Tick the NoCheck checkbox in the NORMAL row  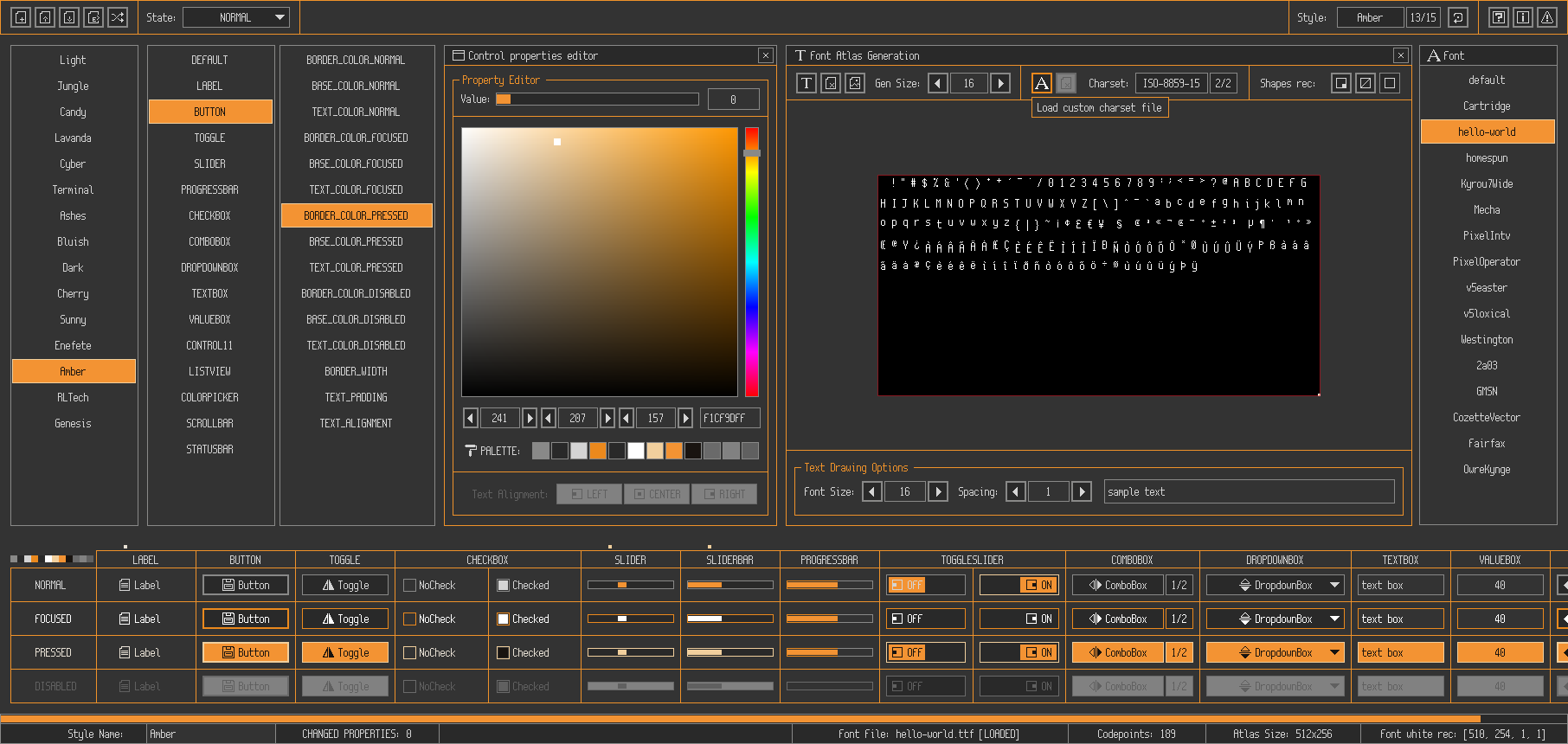[x=410, y=586]
